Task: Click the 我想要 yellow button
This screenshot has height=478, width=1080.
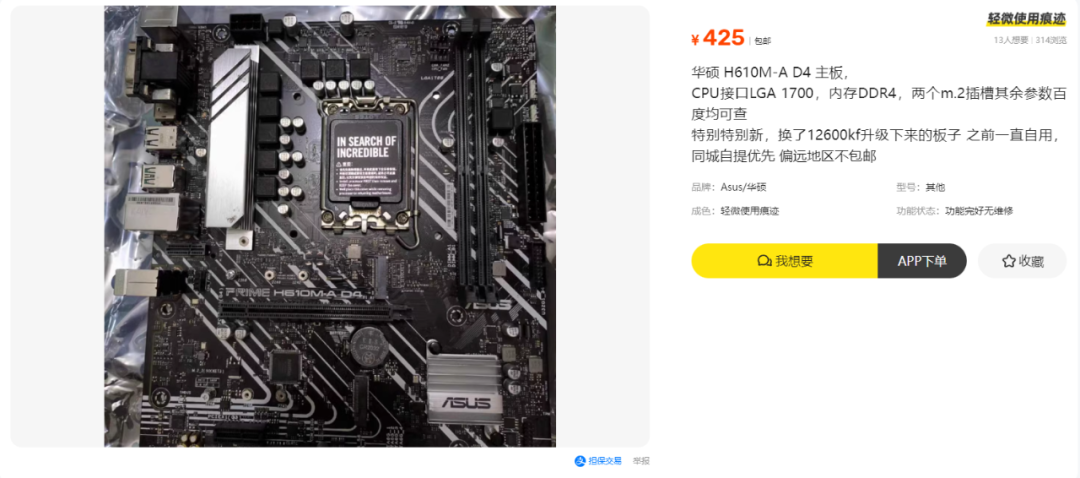Action: [785, 261]
